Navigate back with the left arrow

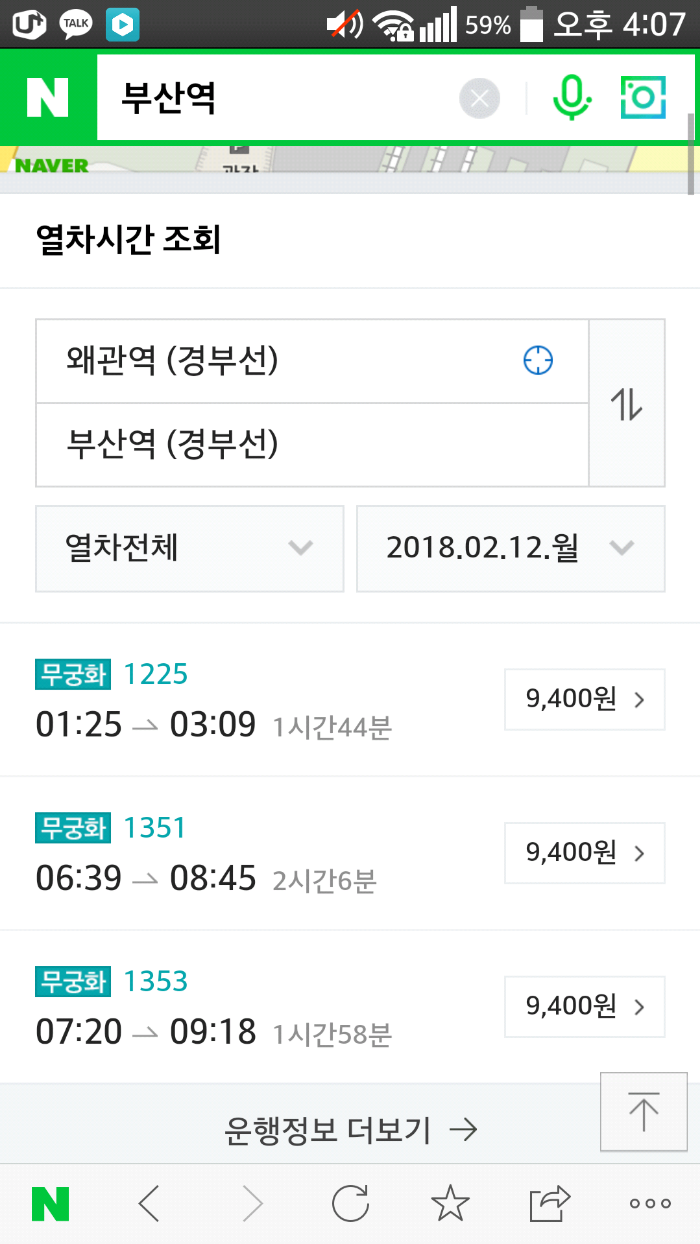(149, 1204)
